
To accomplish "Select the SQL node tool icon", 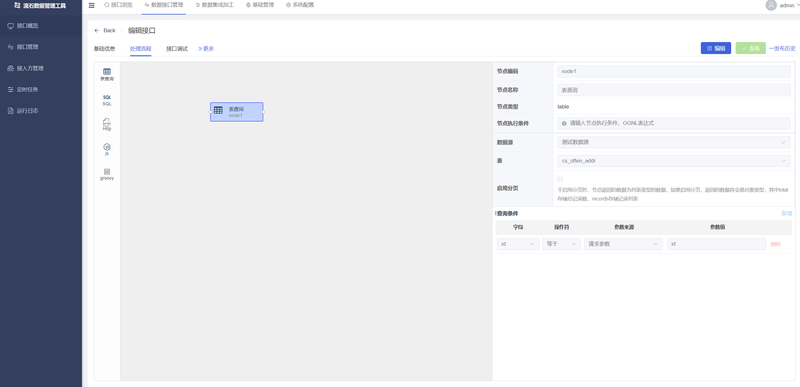I will point(107,100).
